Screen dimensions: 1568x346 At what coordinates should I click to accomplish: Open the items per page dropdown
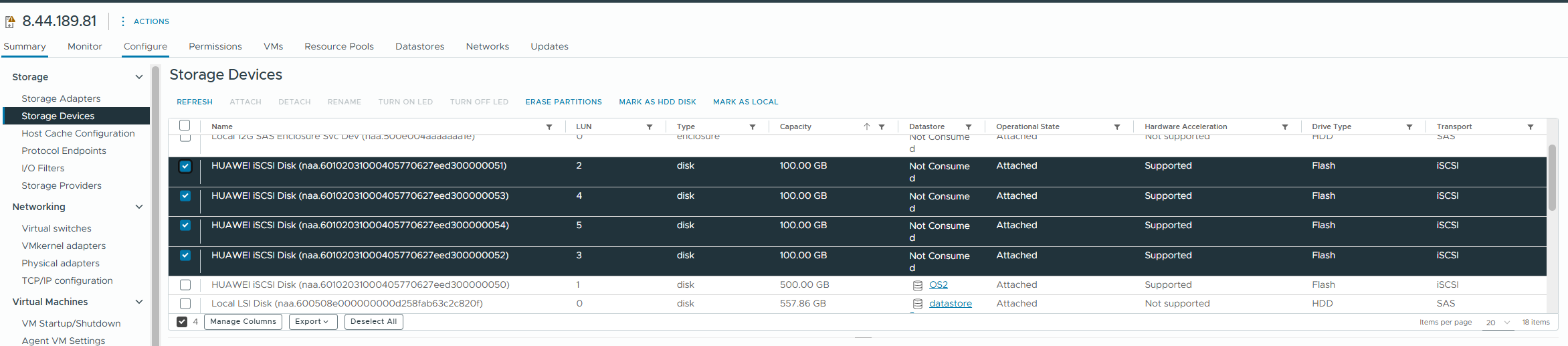1498,323
